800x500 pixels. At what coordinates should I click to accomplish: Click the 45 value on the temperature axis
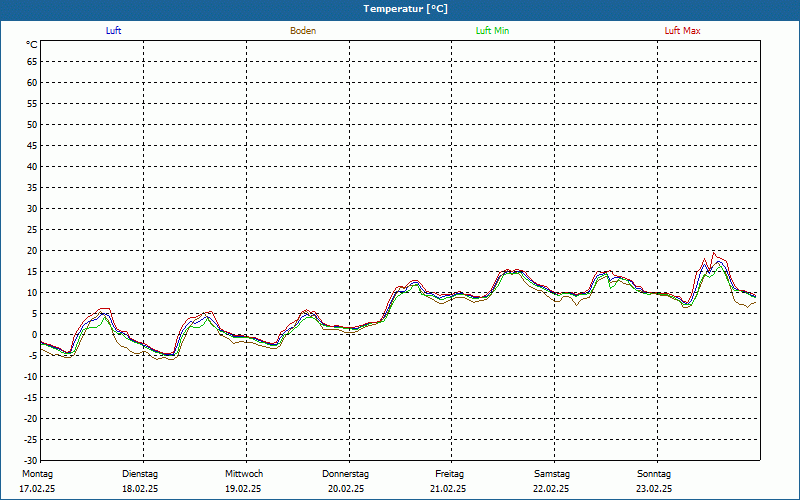(x=32, y=145)
